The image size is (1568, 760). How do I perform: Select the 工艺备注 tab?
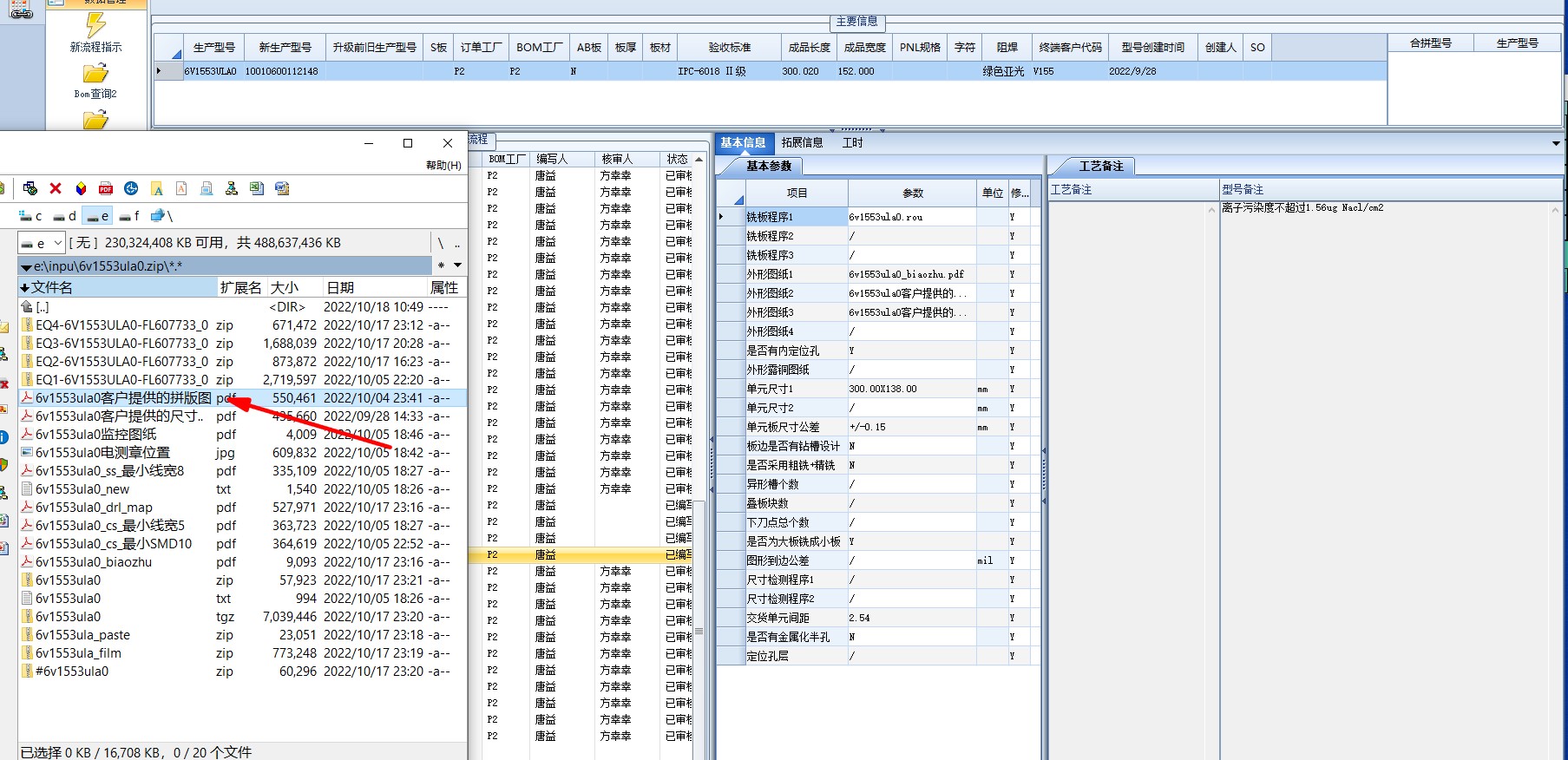click(1101, 166)
